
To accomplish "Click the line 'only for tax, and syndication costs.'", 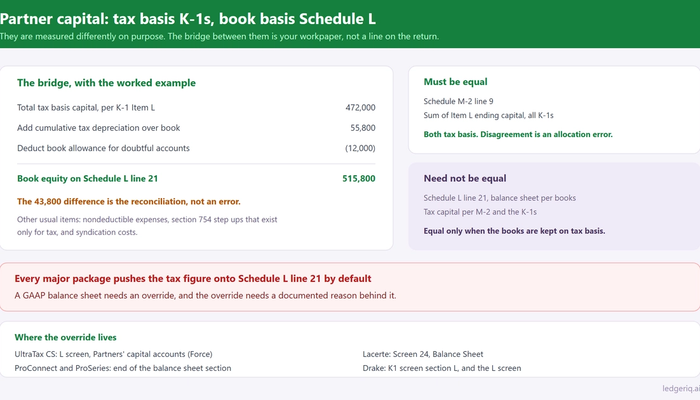I will point(77,232).
